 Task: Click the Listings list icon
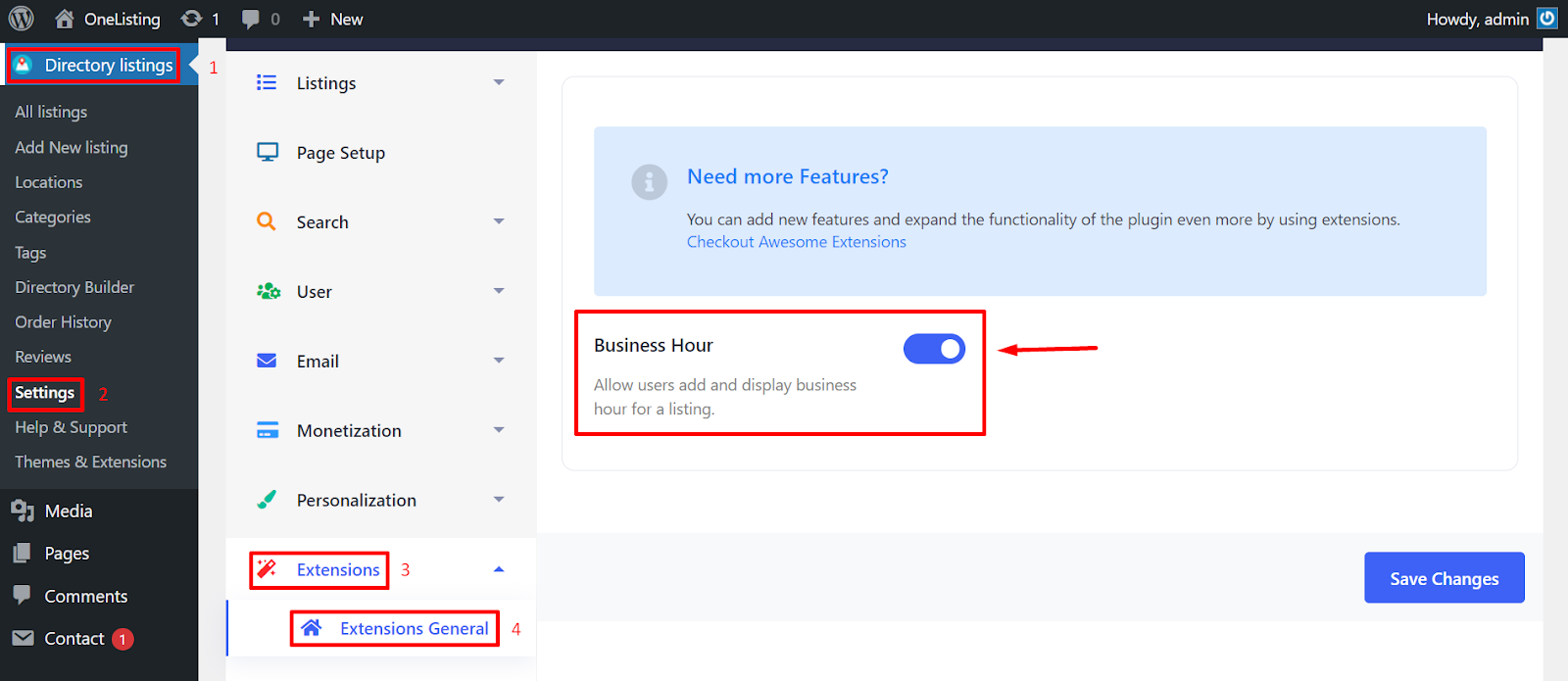(267, 82)
